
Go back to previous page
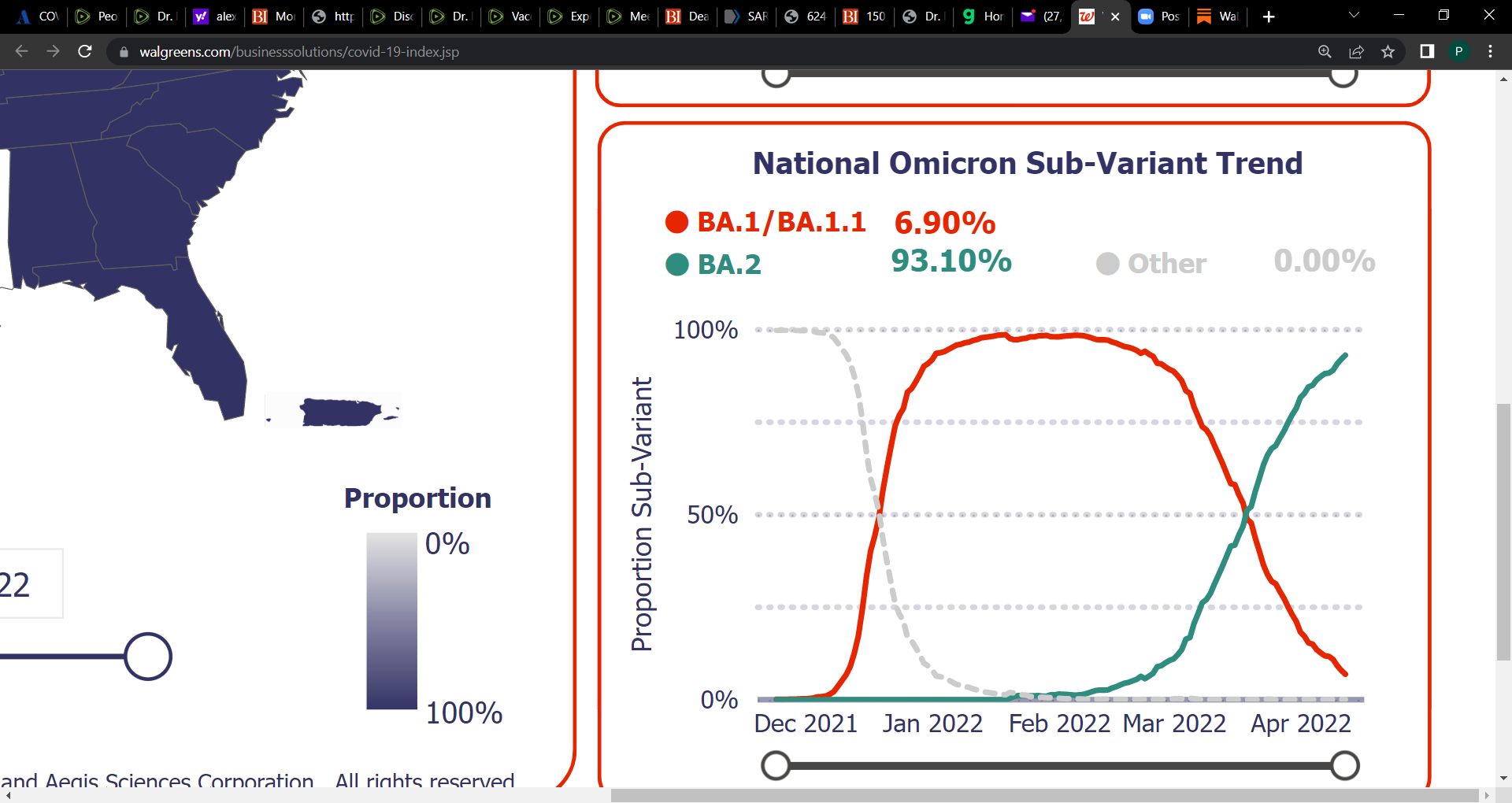point(21,51)
